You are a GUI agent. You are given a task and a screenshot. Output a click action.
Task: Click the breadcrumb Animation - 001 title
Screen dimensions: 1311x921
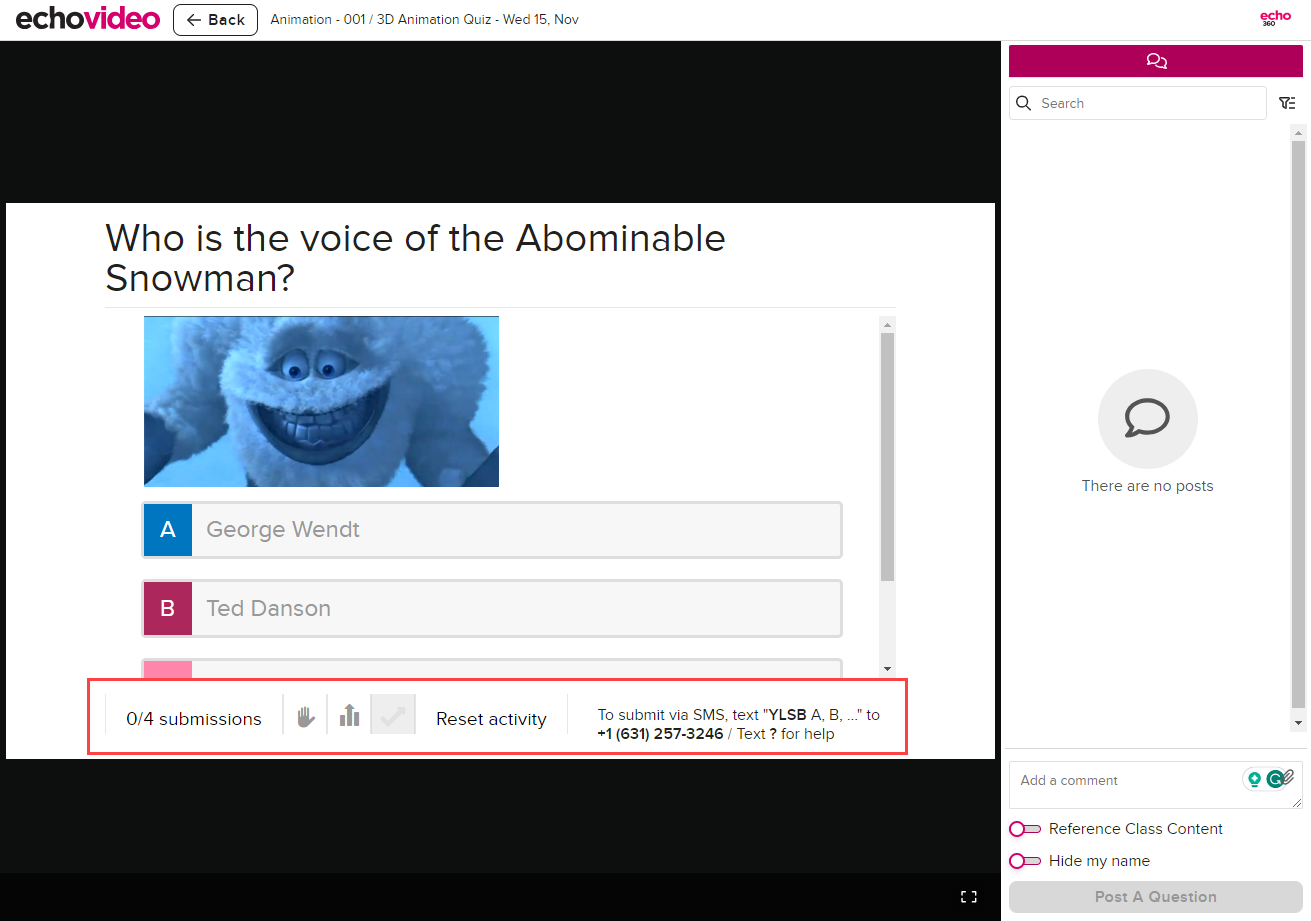[424, 20]
